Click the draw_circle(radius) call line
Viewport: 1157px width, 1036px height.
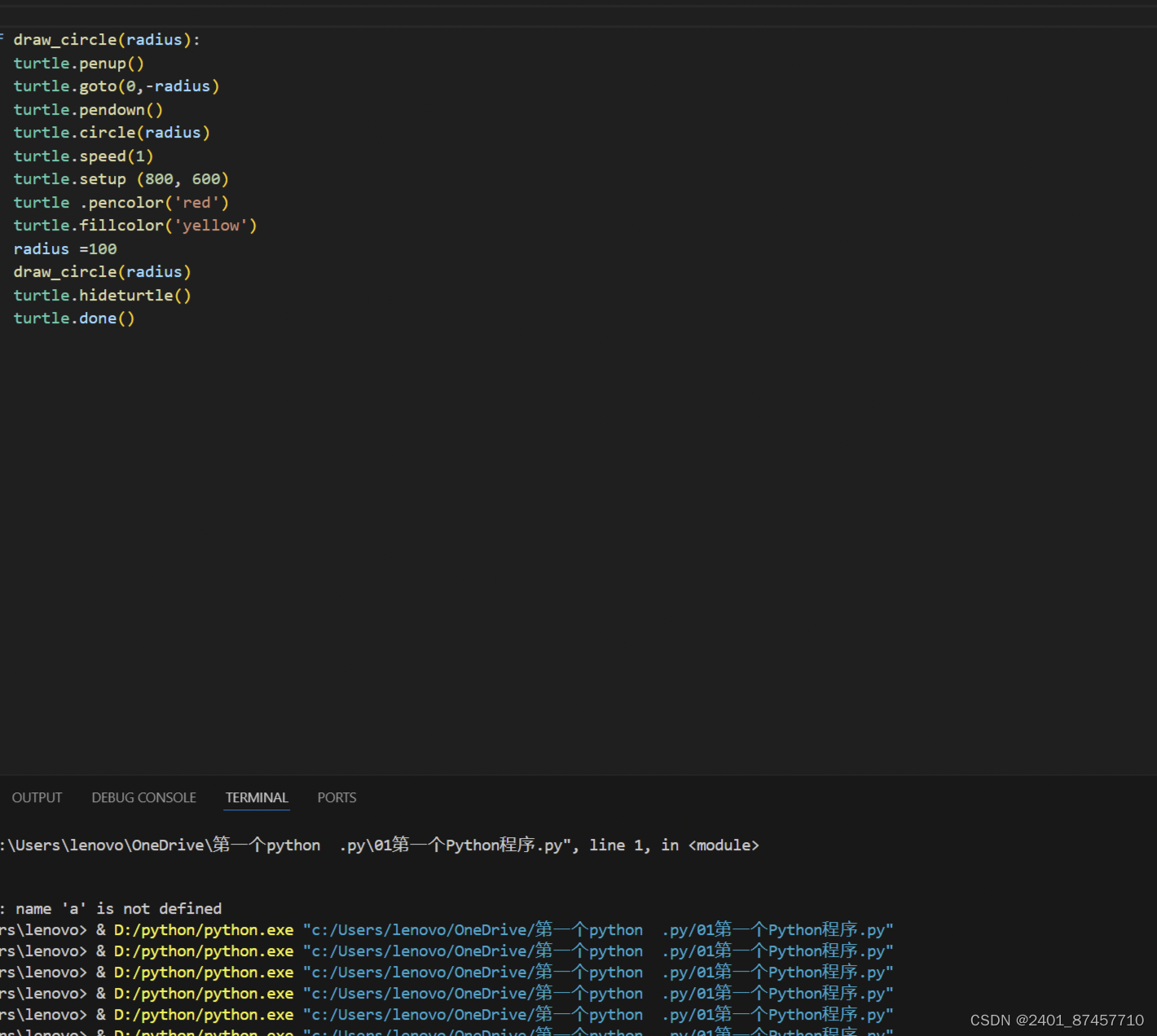pyautogui.click(x=102, y=272)
